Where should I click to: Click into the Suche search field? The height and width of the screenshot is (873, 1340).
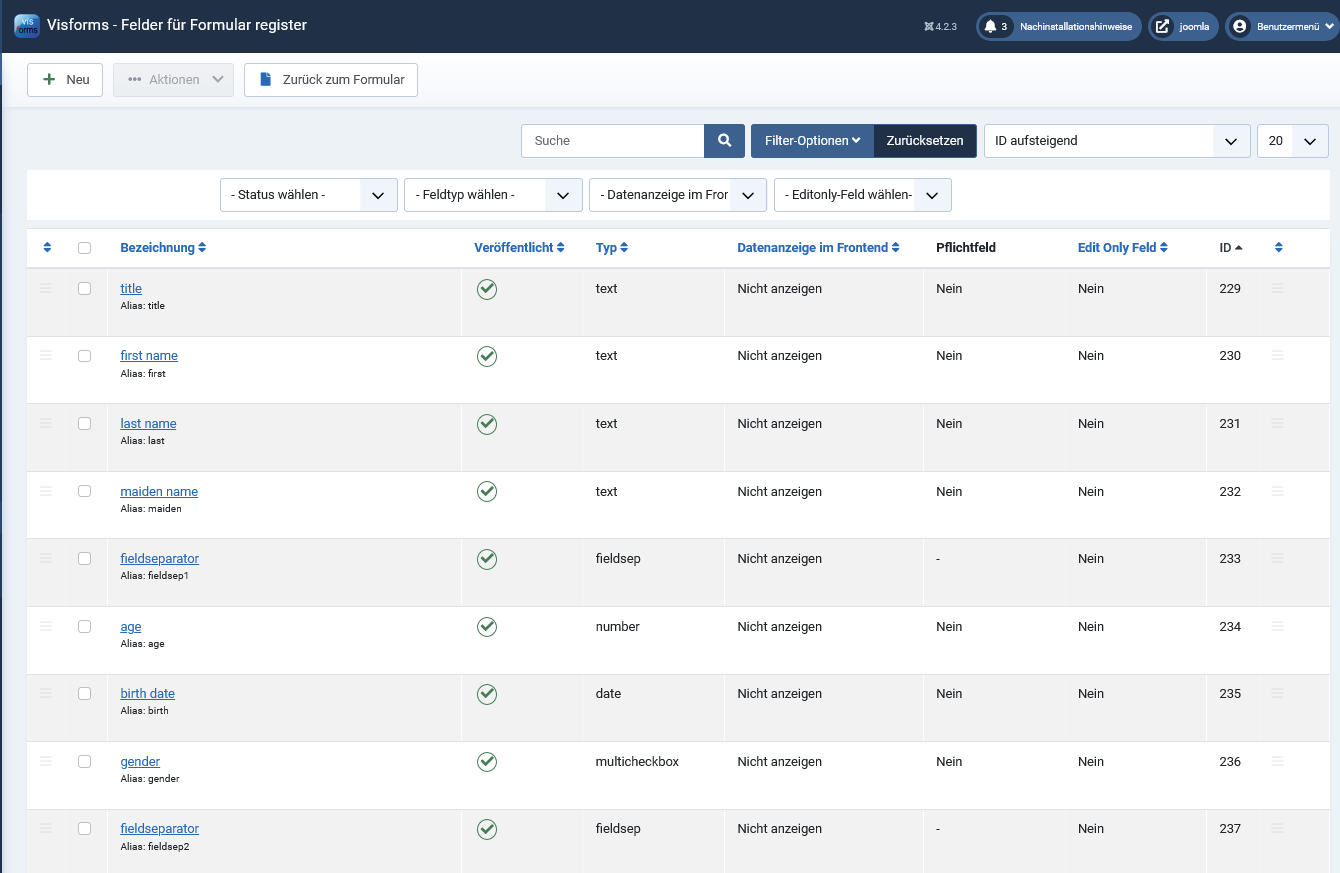tap(612, 141)
